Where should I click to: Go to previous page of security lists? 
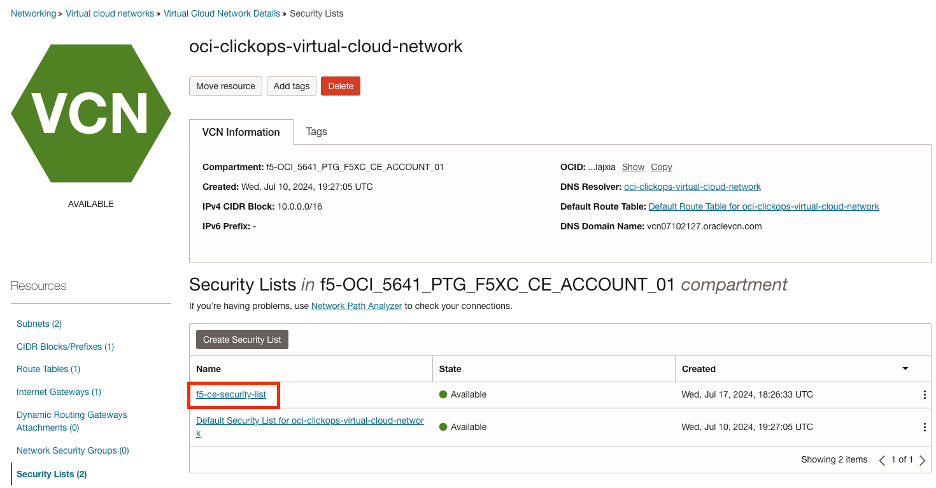[x=882, y=460]
